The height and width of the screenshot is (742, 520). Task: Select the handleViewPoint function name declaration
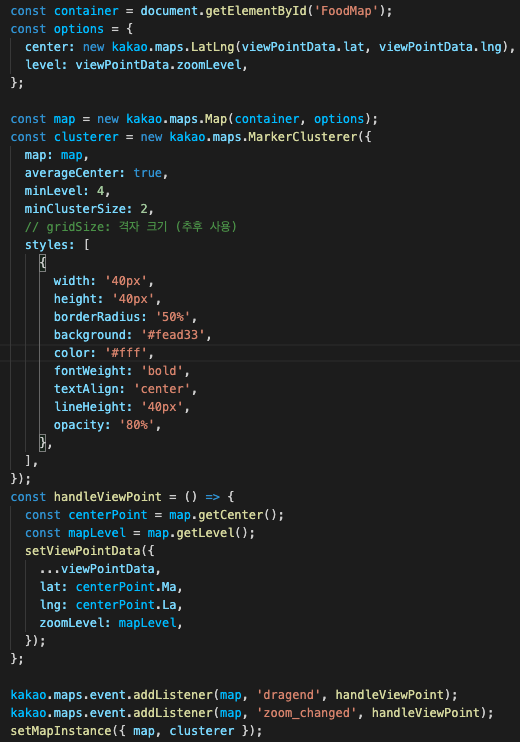107,497
